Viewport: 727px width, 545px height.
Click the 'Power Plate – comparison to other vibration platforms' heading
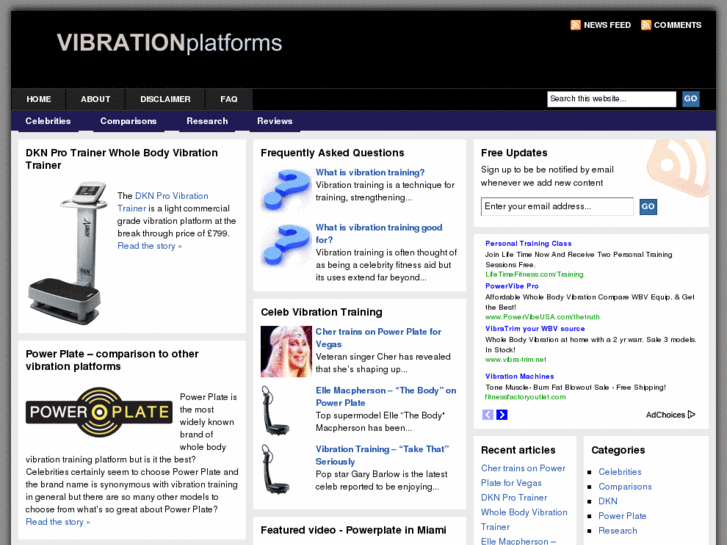pyautogui.click(x=112, y=360)
